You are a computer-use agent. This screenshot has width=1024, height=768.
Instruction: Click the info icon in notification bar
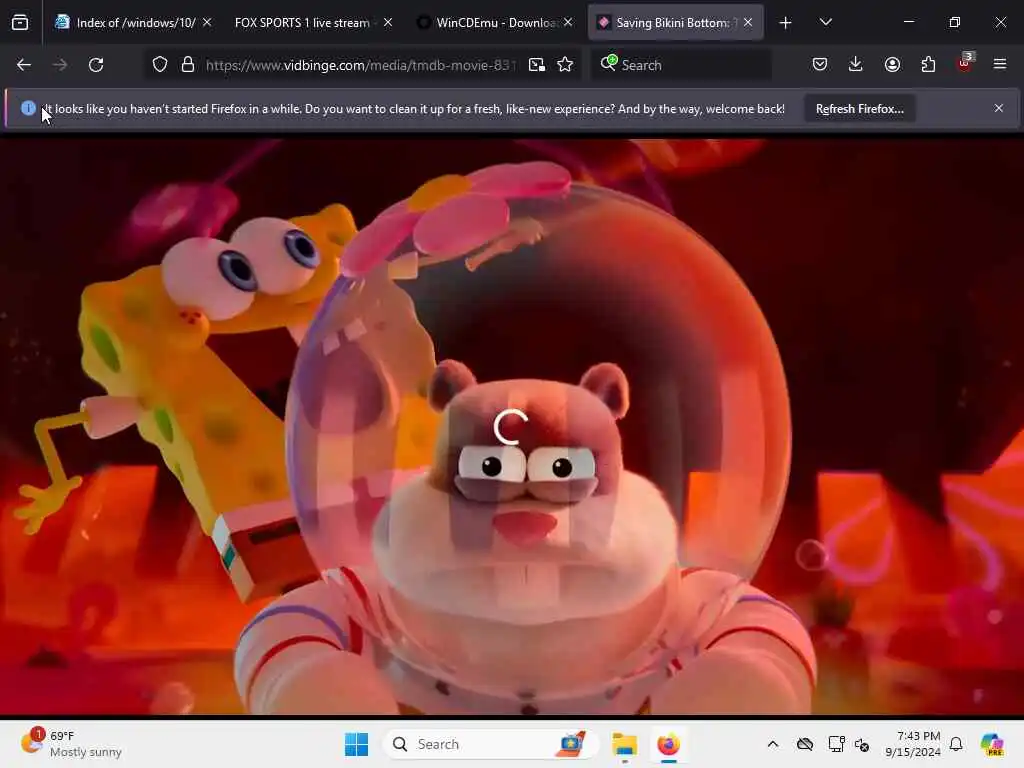[x=28, y=108]
